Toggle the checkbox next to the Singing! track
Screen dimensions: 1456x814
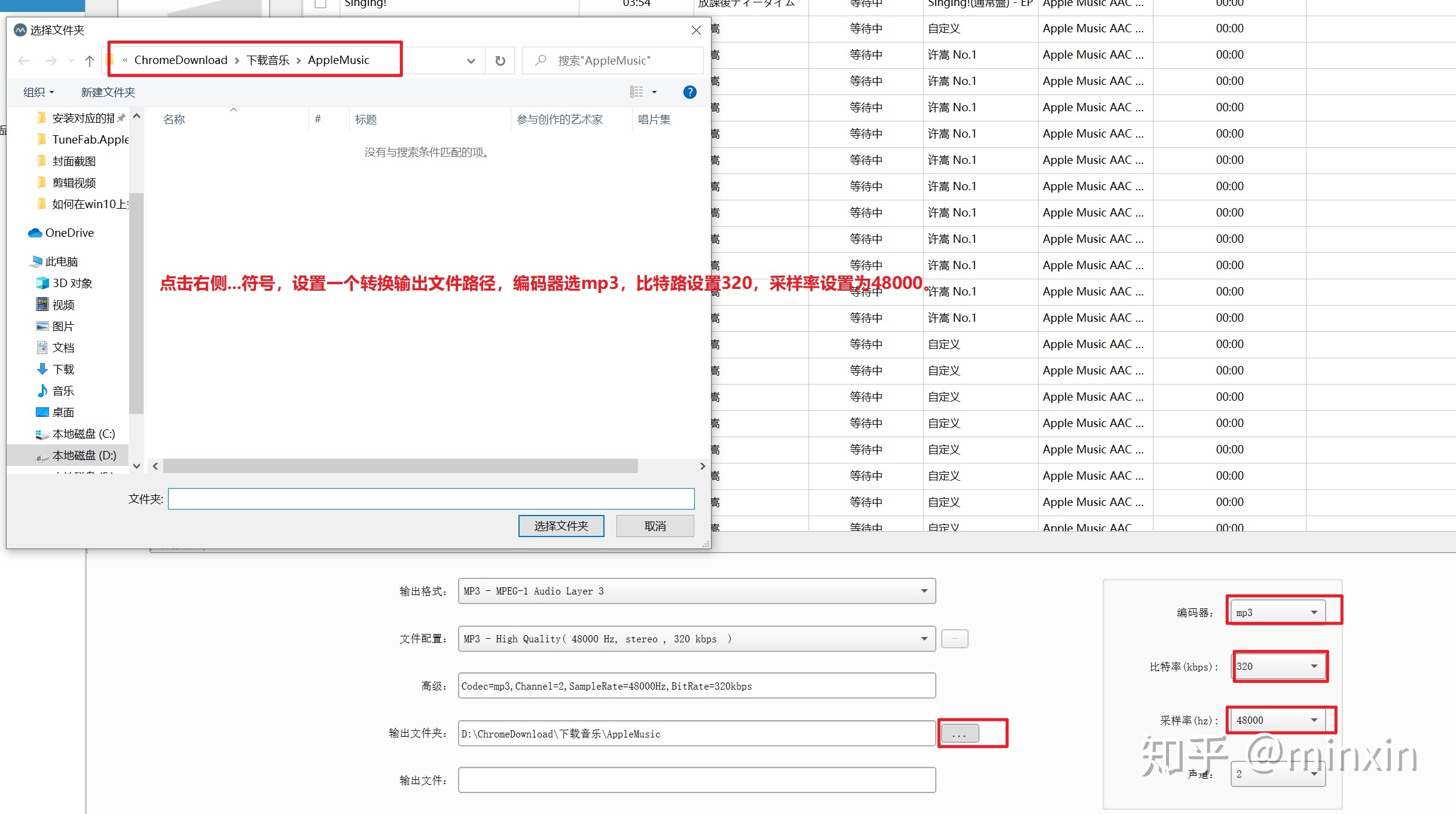(x=319, y=3)
